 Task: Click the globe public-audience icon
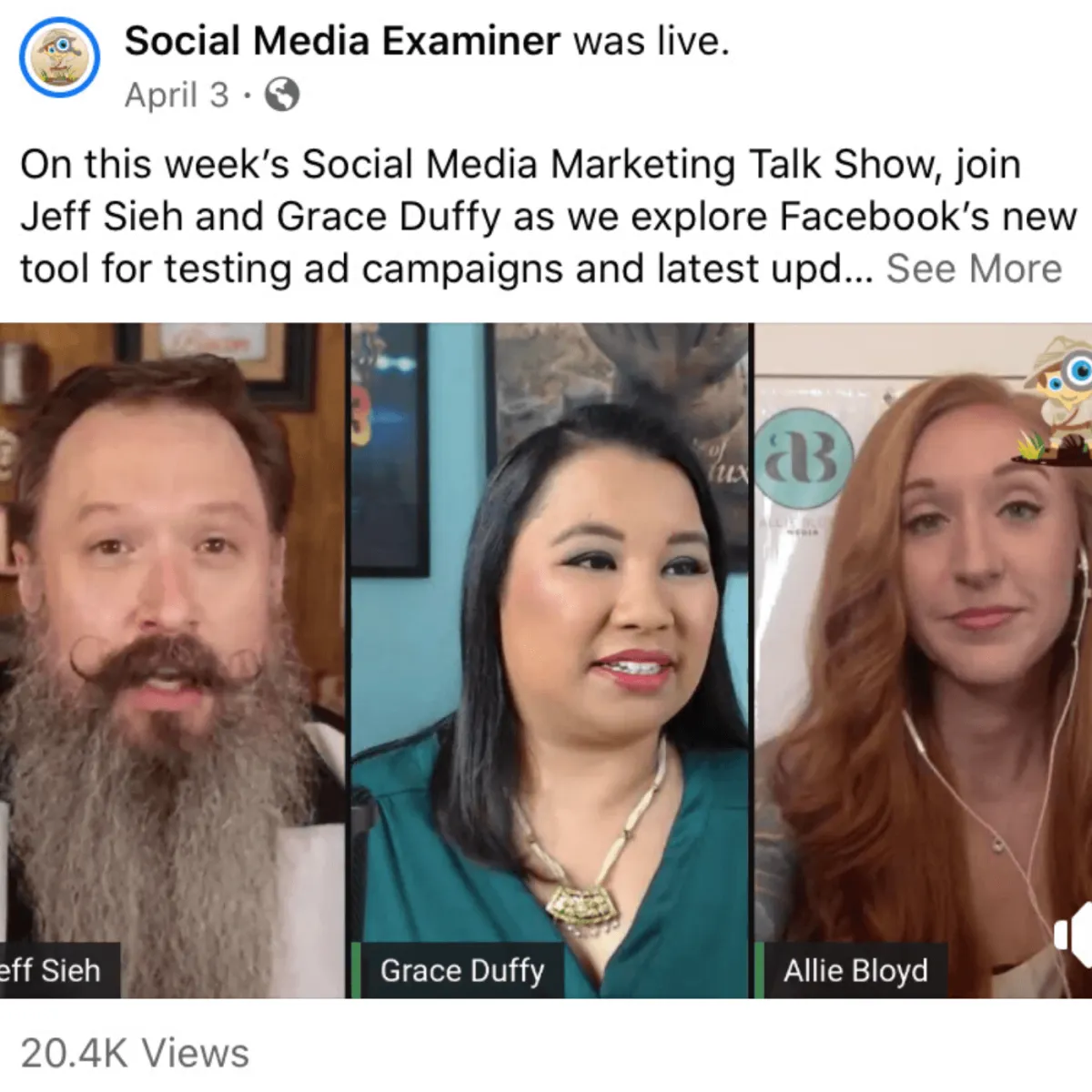click(x=282, y=95)
